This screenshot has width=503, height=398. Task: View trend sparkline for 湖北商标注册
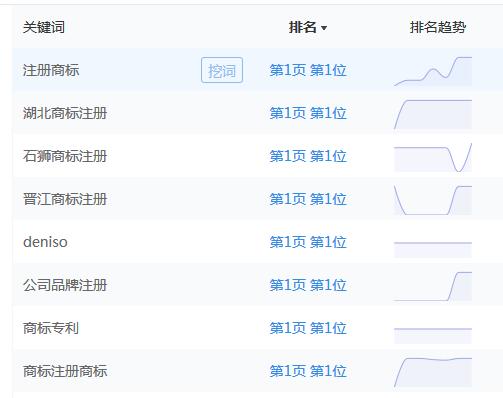tap(433, 114)
